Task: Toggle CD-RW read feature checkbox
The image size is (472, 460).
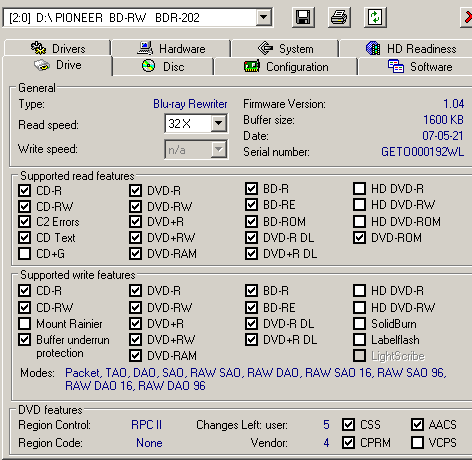Action: point(25,207)
